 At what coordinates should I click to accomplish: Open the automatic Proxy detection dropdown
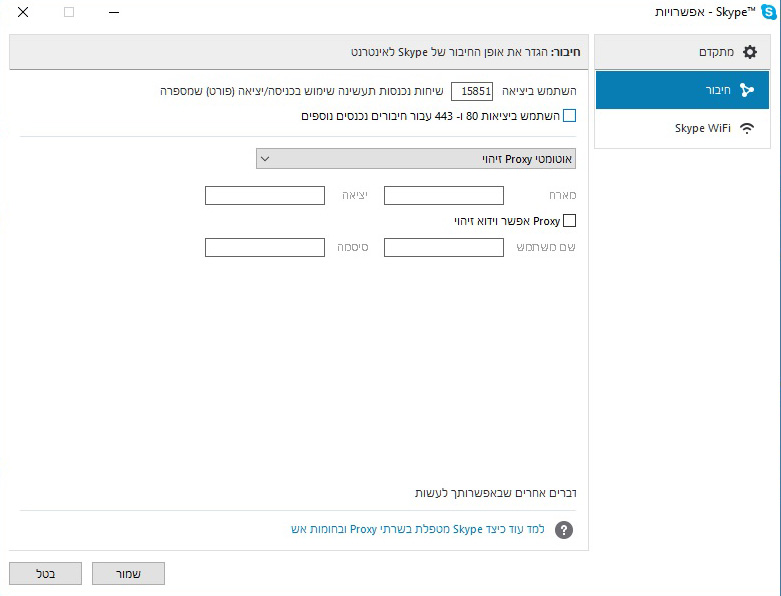416,158
